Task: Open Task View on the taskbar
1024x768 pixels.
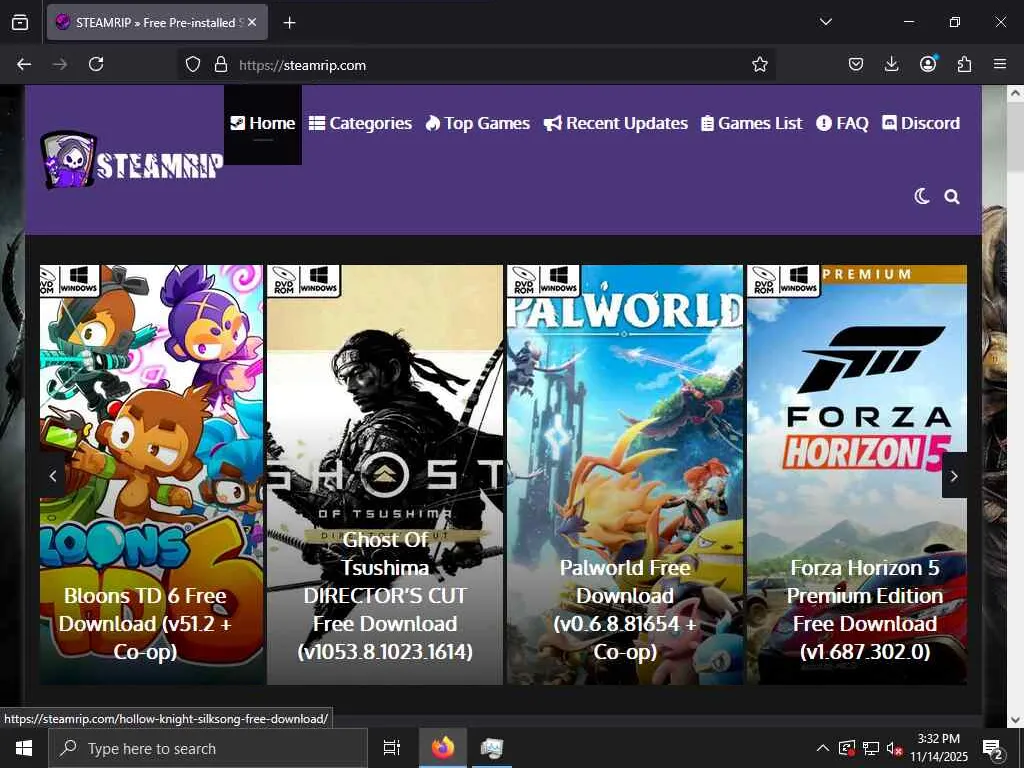Action: (392, 748)
